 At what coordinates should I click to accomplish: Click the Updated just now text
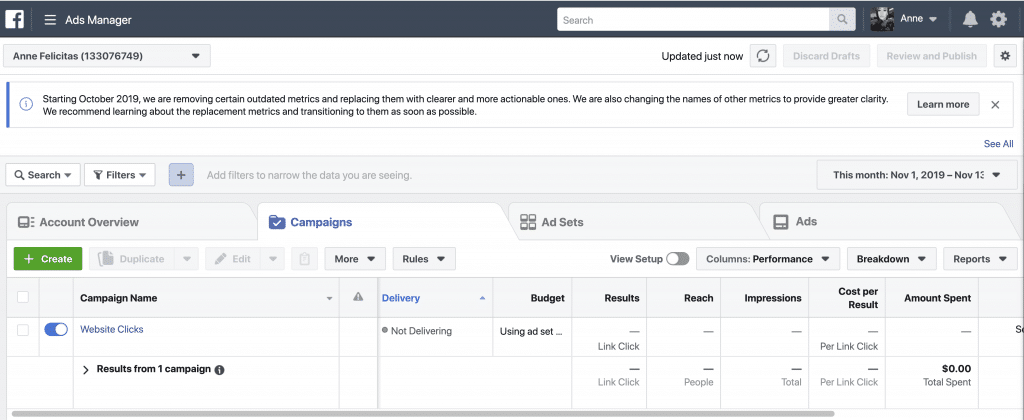pyautogui.click(x=702, y=56)
